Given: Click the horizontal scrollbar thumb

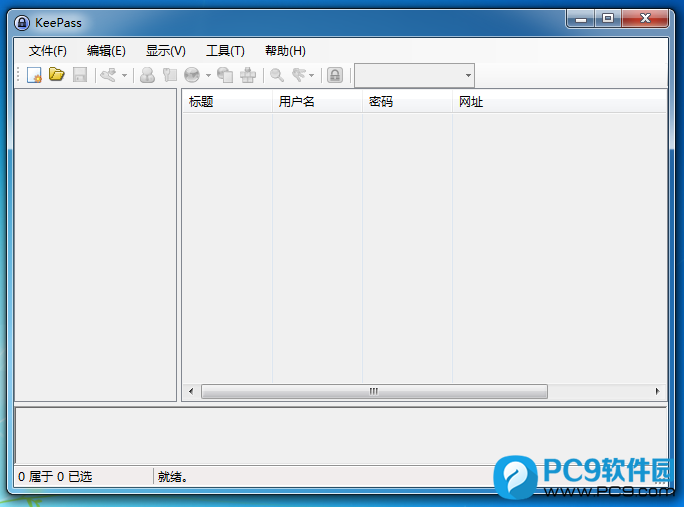Looking at the screenshot, I should [374, 391].
